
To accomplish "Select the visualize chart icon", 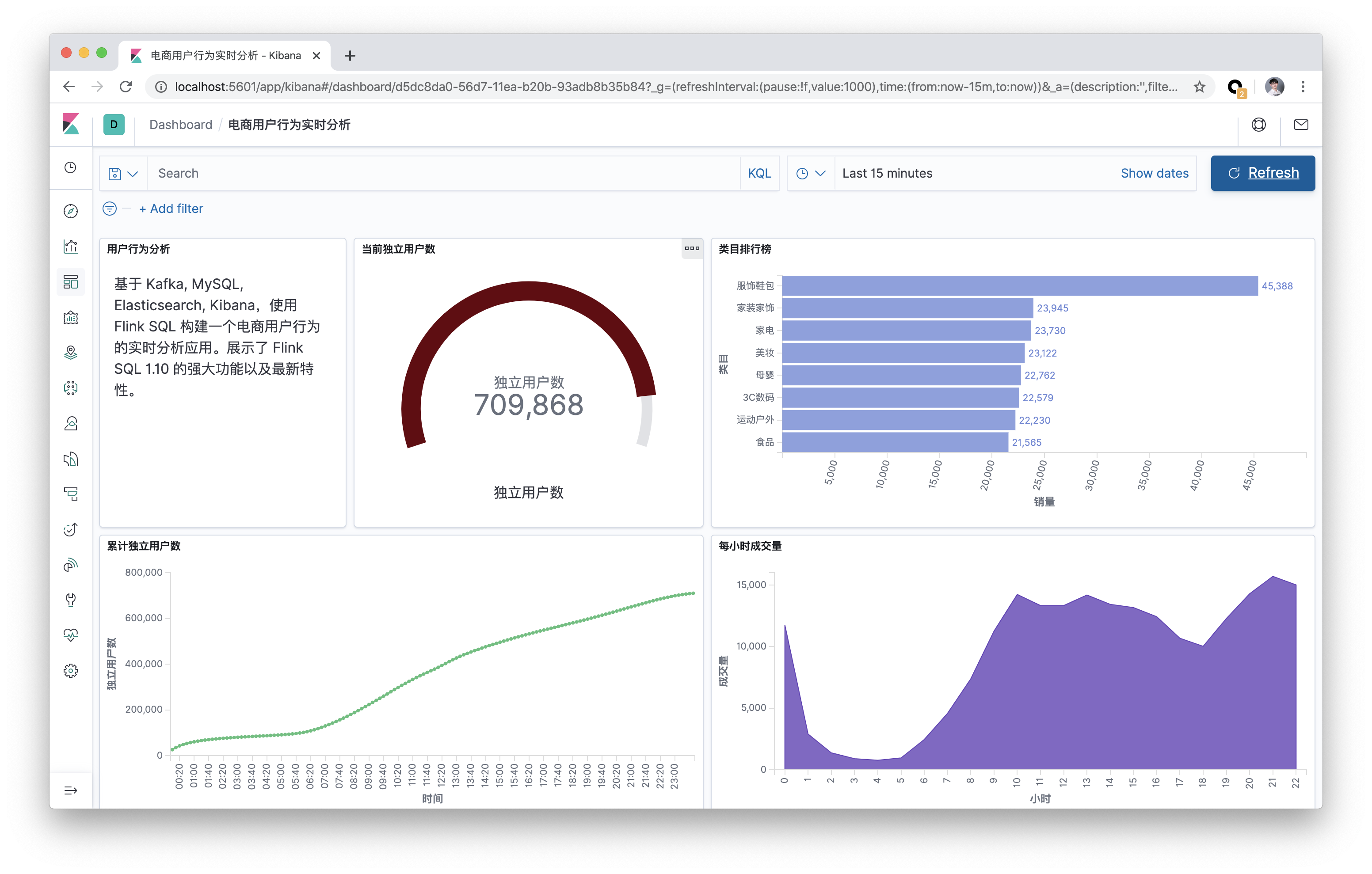I will tap(72, 246).
